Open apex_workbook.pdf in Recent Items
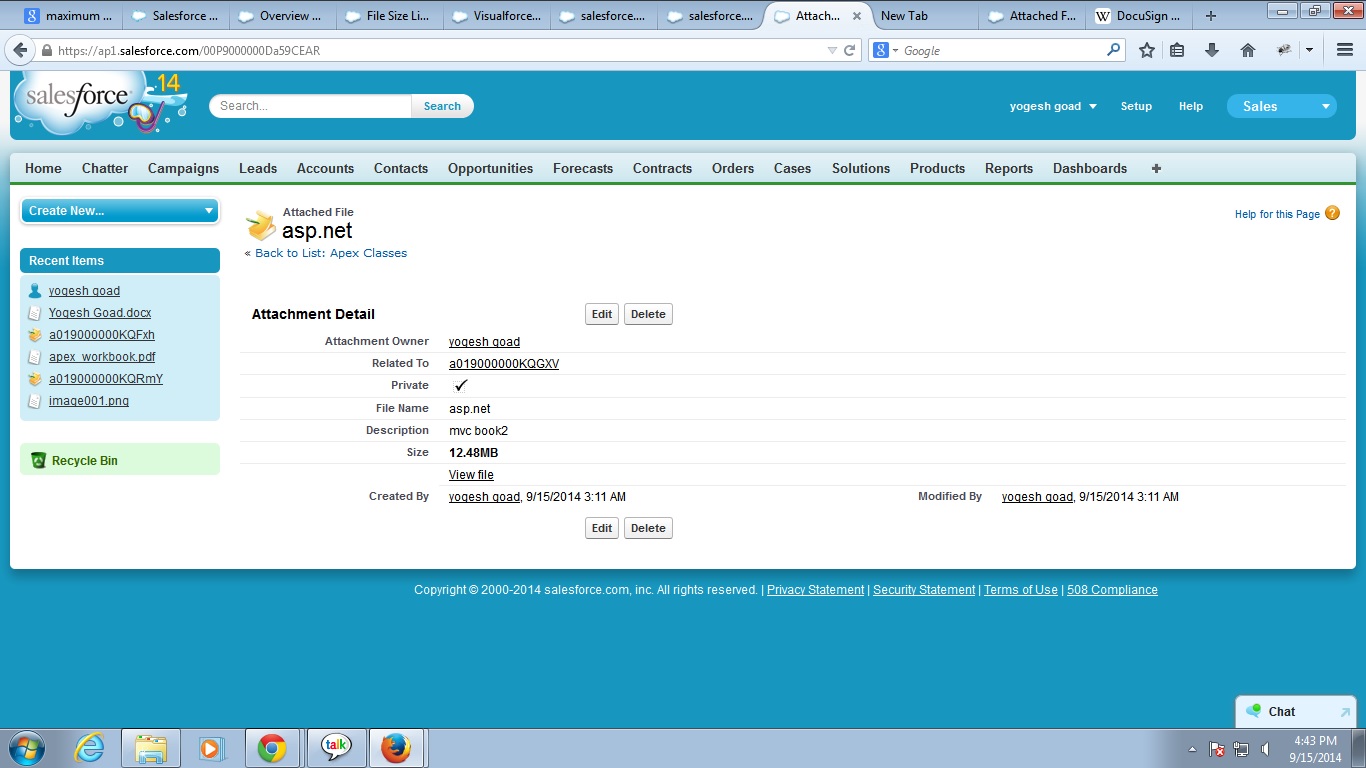This screenshot has width=1366, height=768. click(x=102, y=357)
